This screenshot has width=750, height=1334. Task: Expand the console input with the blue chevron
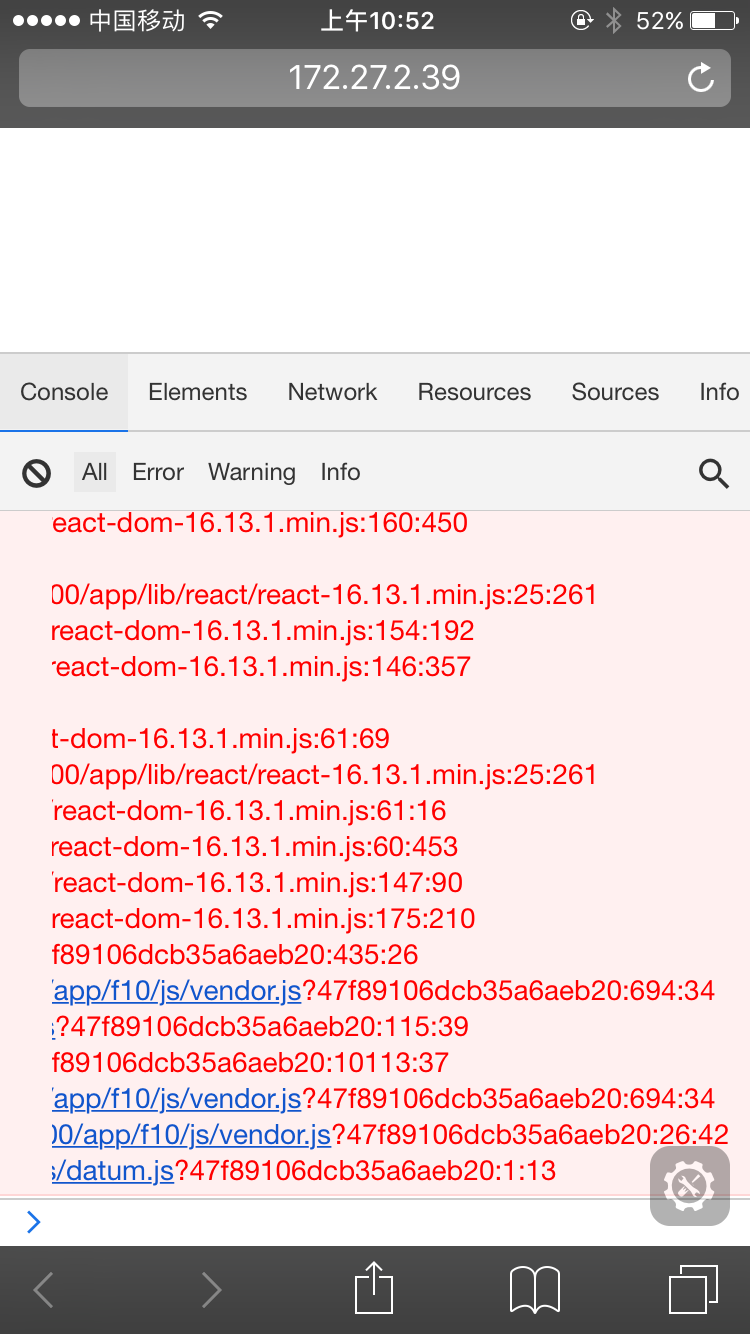coord(34,1221)
